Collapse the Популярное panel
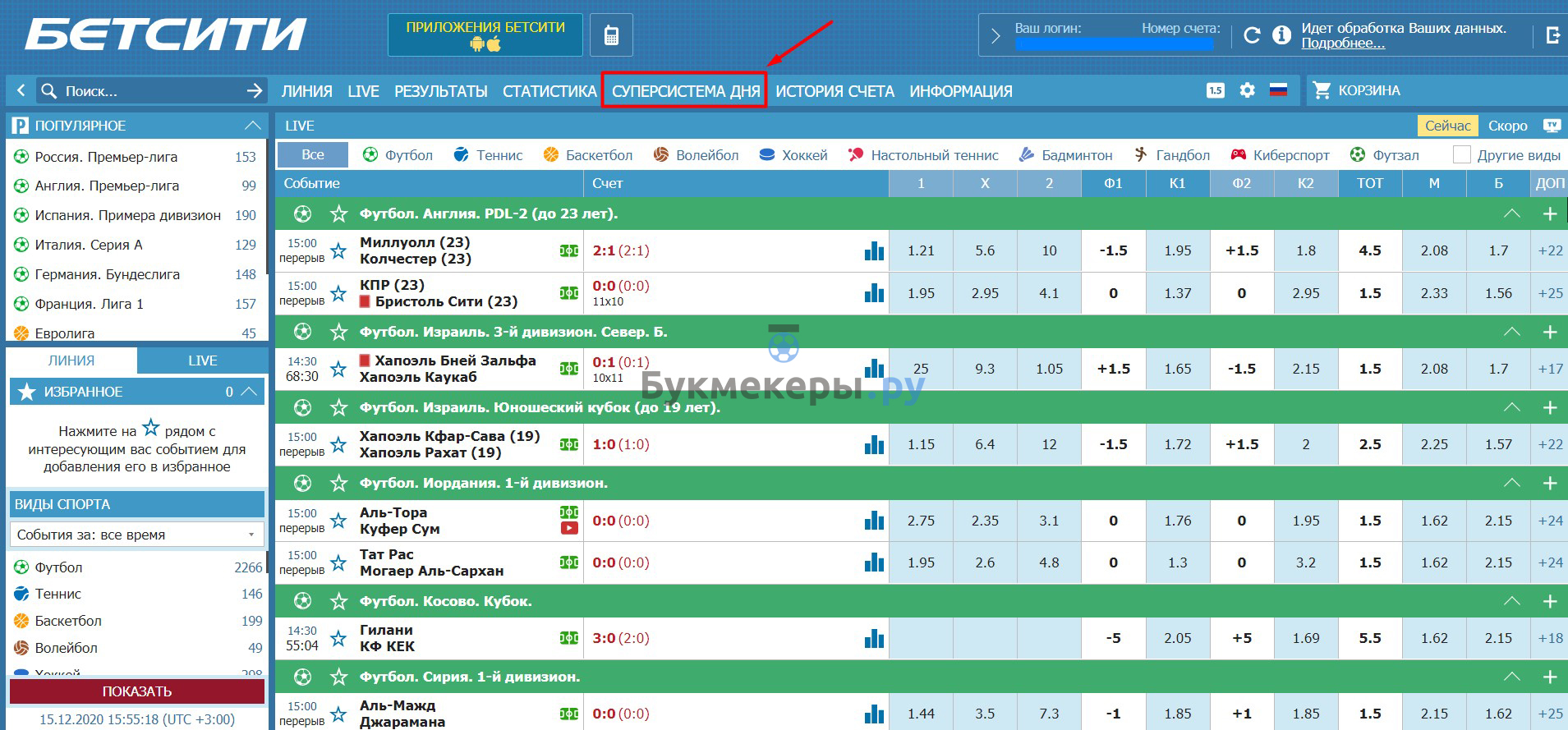The width and height of the screenshot is (1568, 730). (x=252, y=126)
